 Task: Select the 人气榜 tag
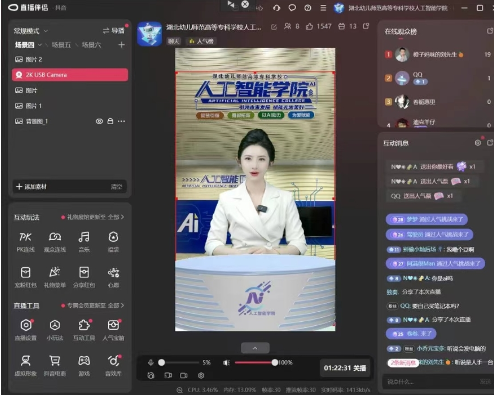pyautogui.click(x=202, y=41)
